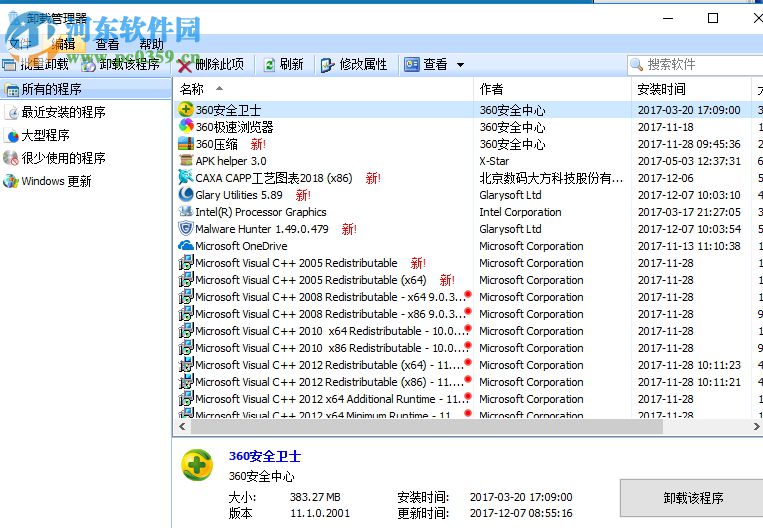The width and height of the screenshot is (763, 528).
Task: Click the batch uninstall (批量卸载) toolbar icon
Action: click(9, 65)
